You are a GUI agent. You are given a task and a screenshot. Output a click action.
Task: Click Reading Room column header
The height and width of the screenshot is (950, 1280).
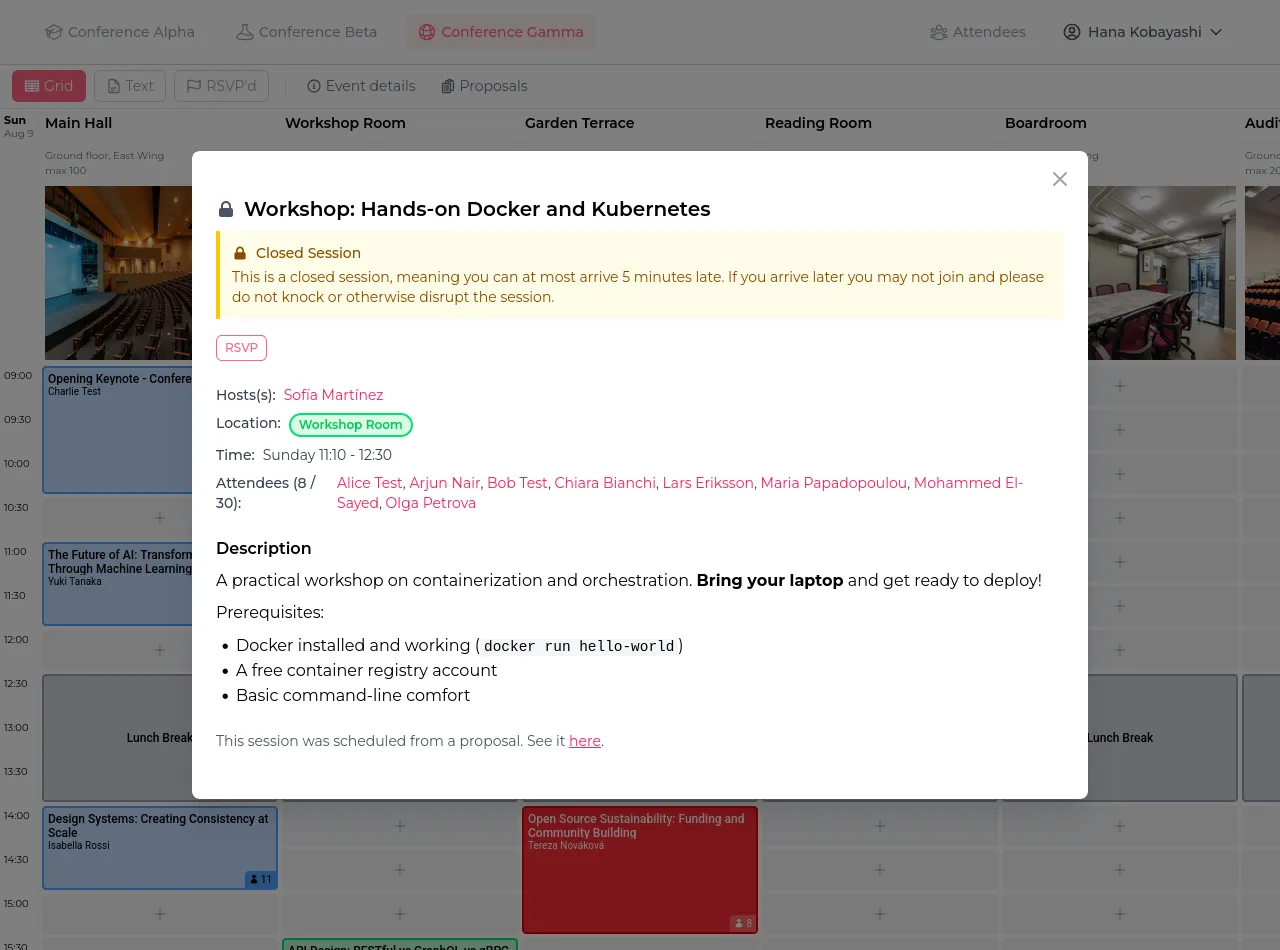819,123
